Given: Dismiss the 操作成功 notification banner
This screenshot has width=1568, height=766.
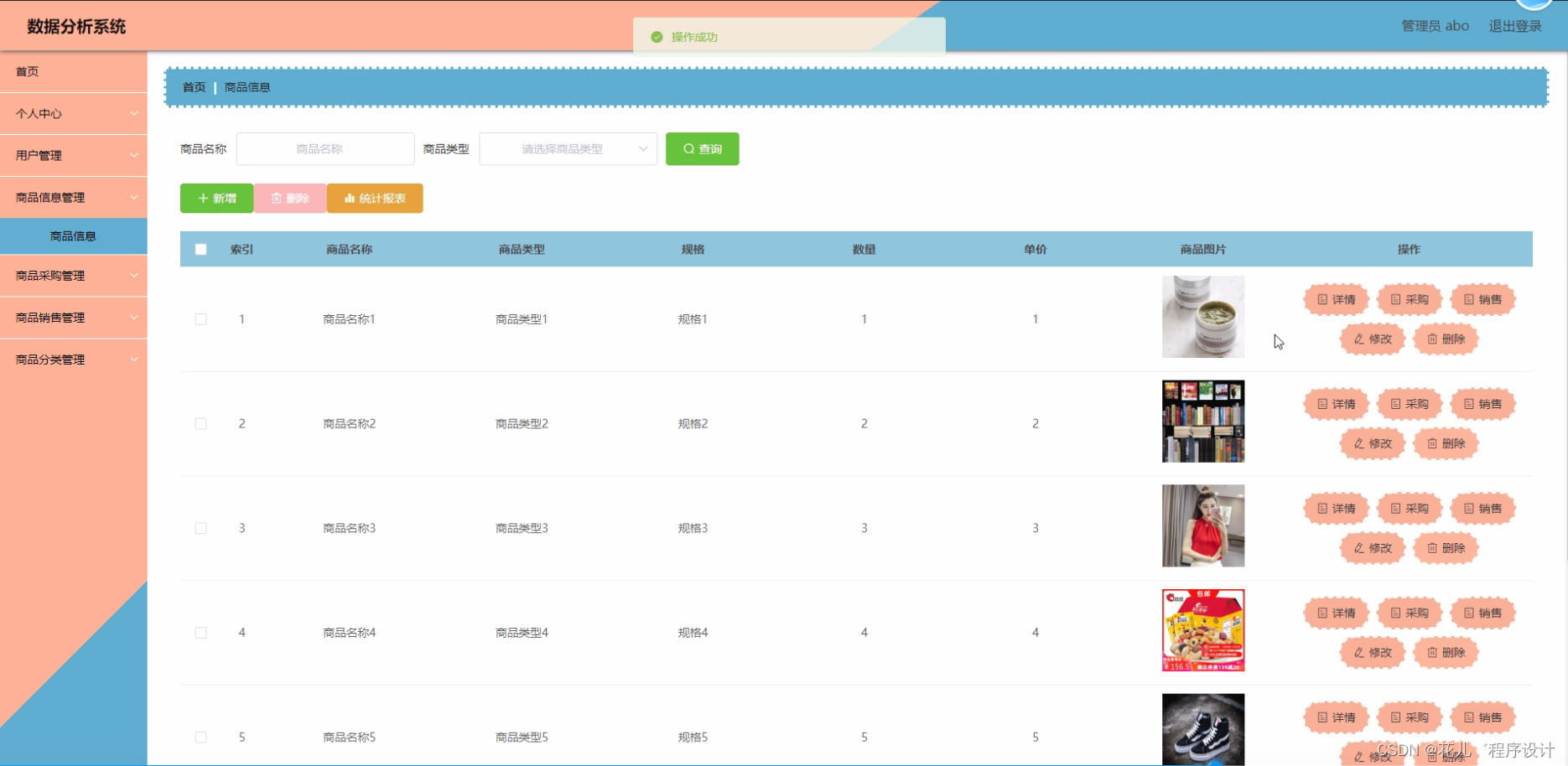Looking at the screenshot, I should tap(788, 36).
